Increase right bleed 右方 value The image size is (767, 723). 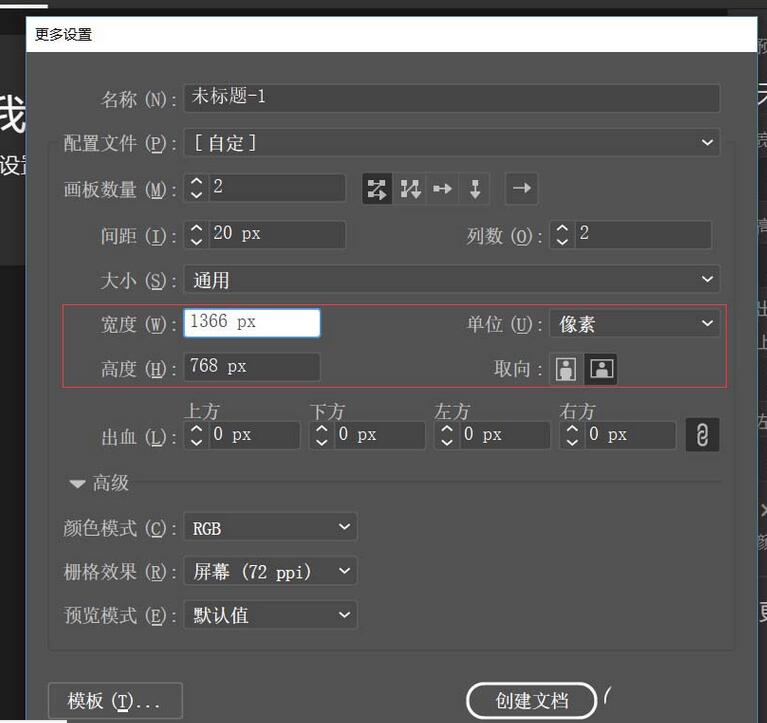pos(572,429)
